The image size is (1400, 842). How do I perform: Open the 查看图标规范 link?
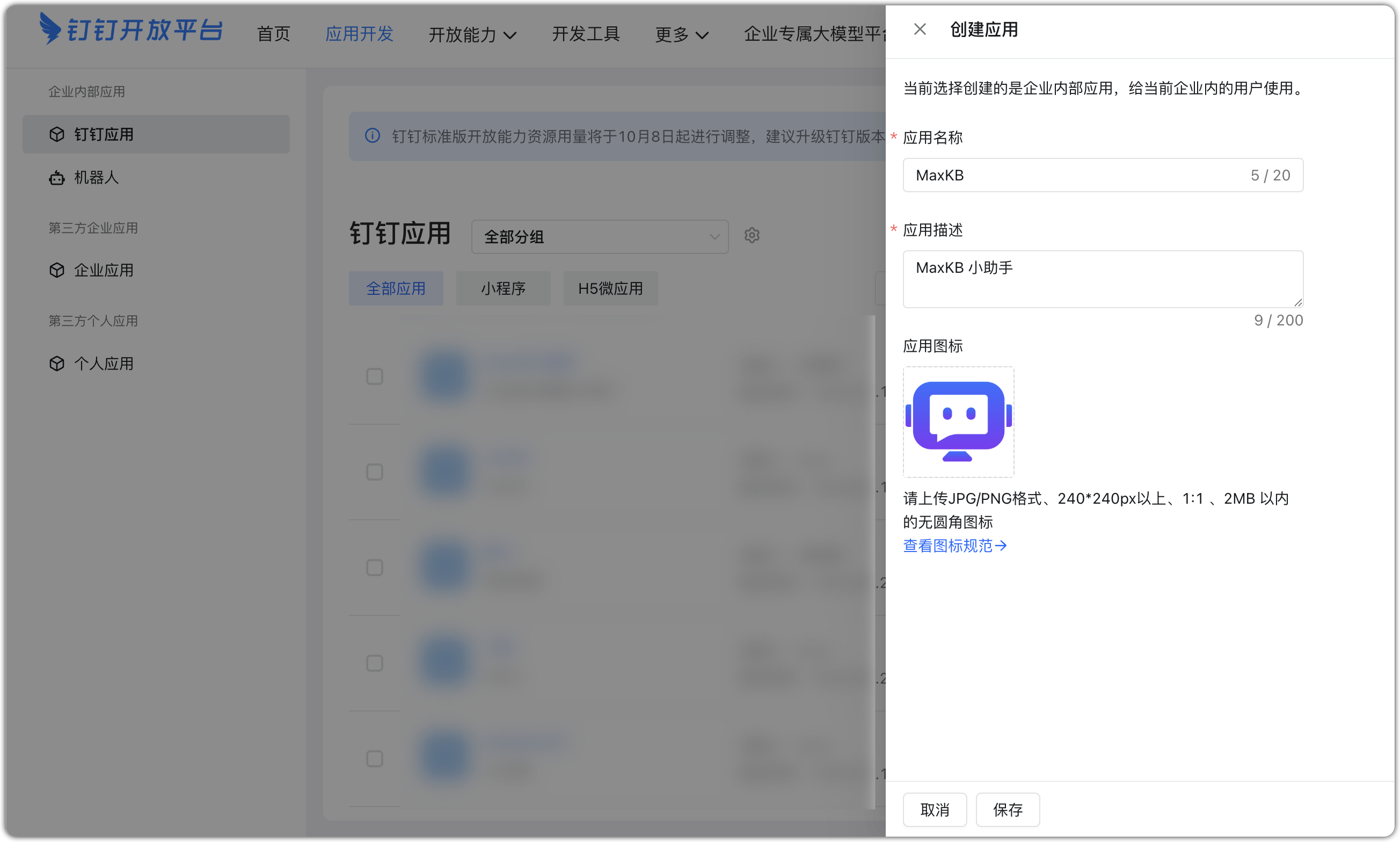coord(954,546)
